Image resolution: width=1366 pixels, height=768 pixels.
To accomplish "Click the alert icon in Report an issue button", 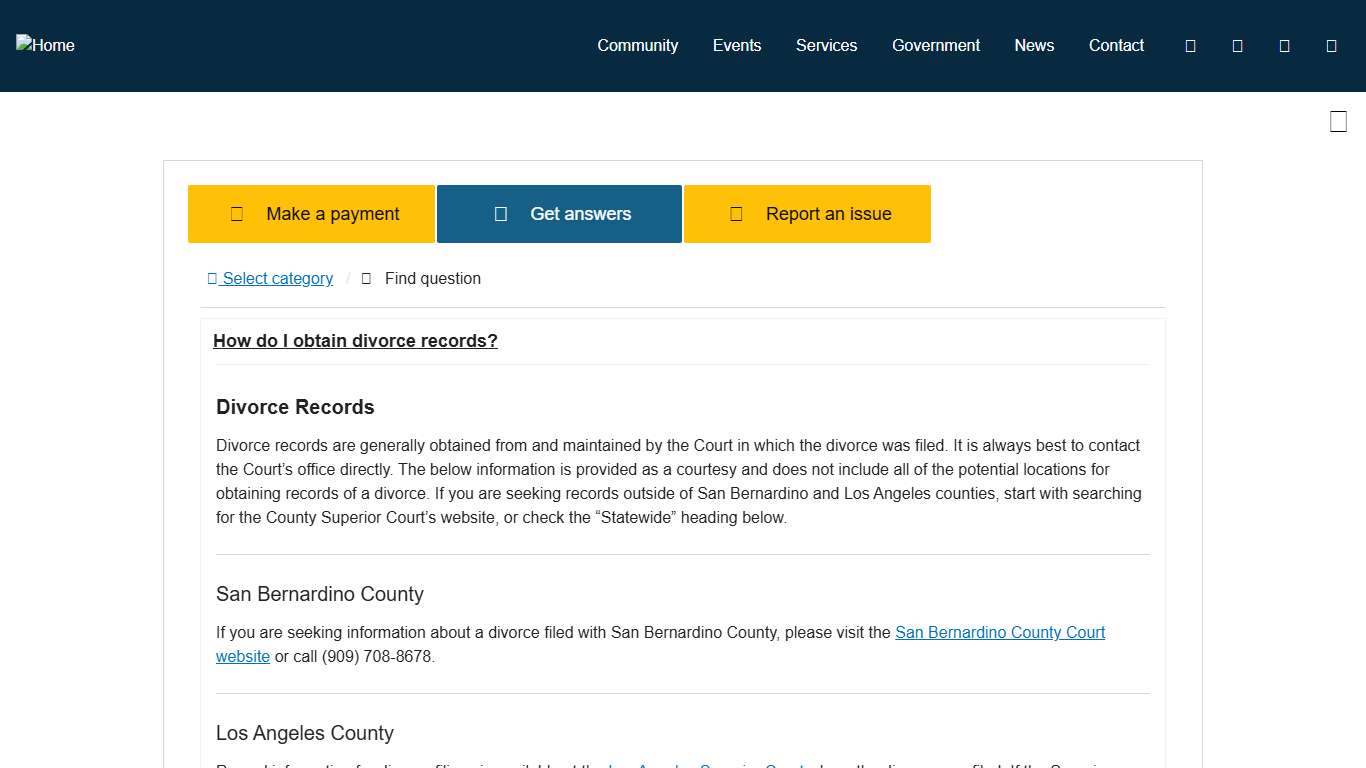I will pos(736,213).
